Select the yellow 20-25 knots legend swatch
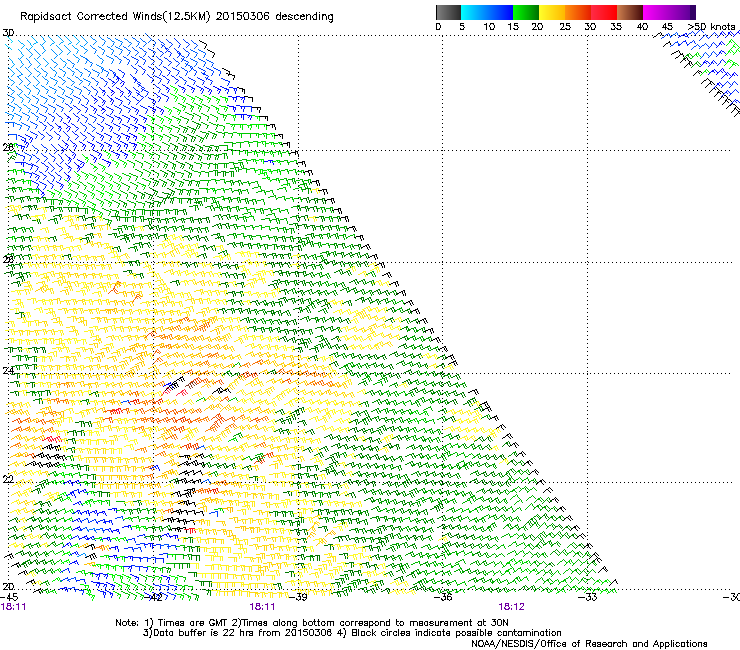This screenshot has width=740, height=650. coord(552,12)
